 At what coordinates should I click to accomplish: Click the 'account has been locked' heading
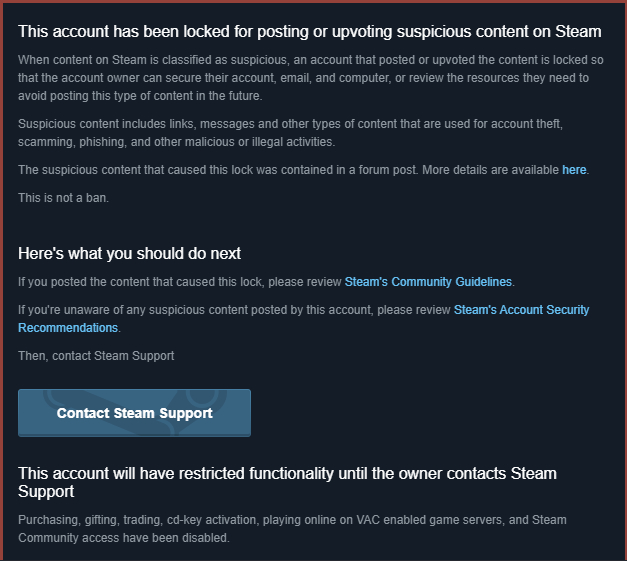click(309, 32)
